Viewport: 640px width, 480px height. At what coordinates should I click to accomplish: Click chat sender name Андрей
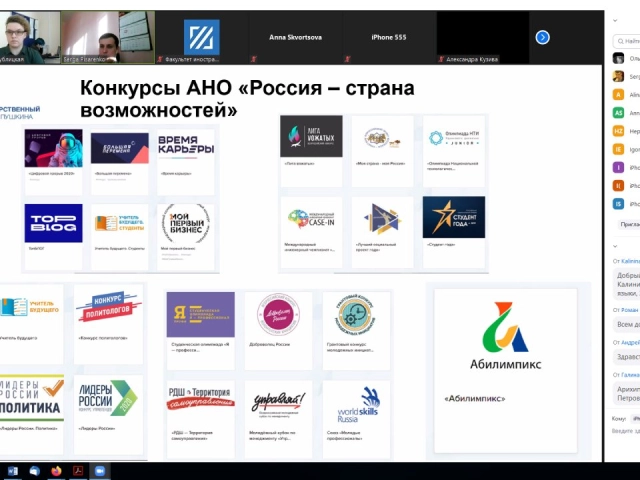coord(631,342)
